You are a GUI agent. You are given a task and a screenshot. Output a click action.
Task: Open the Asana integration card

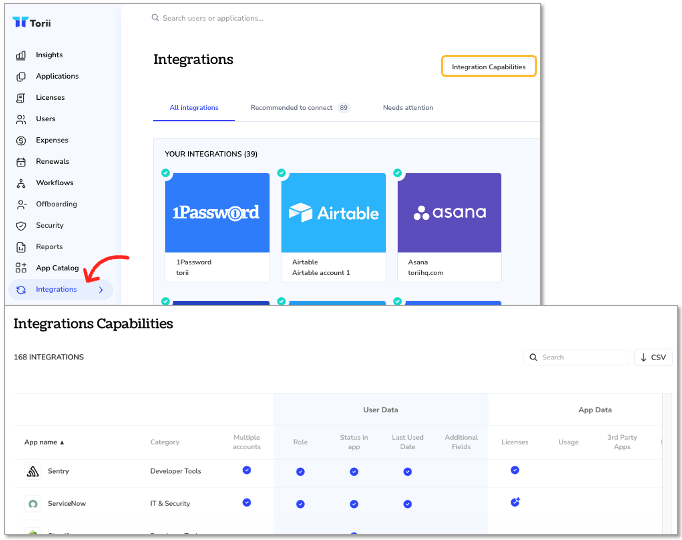449,227
